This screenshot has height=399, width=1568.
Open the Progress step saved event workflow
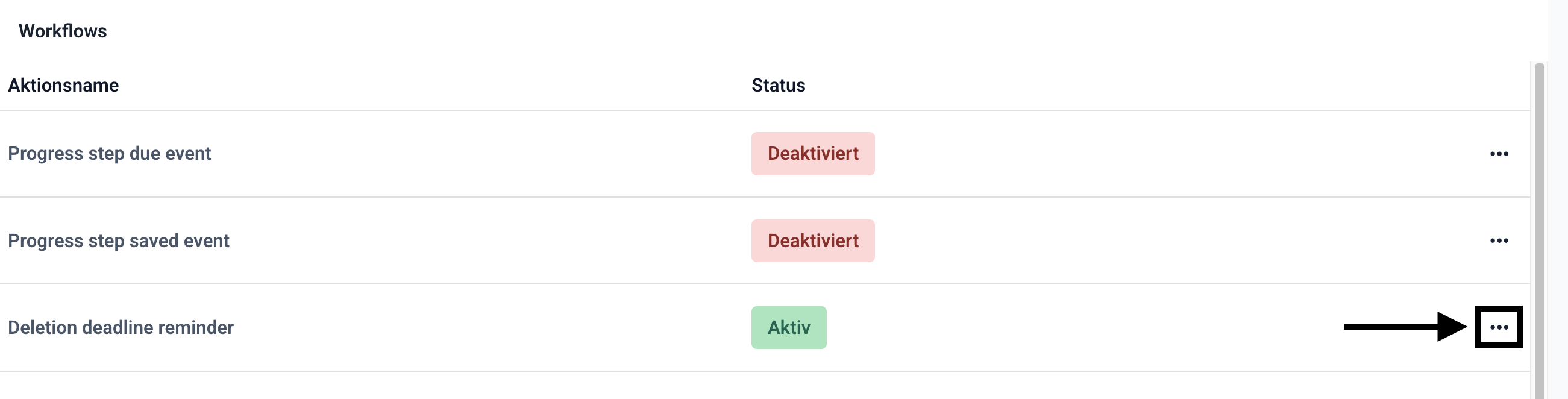click(x=119, y=240)
